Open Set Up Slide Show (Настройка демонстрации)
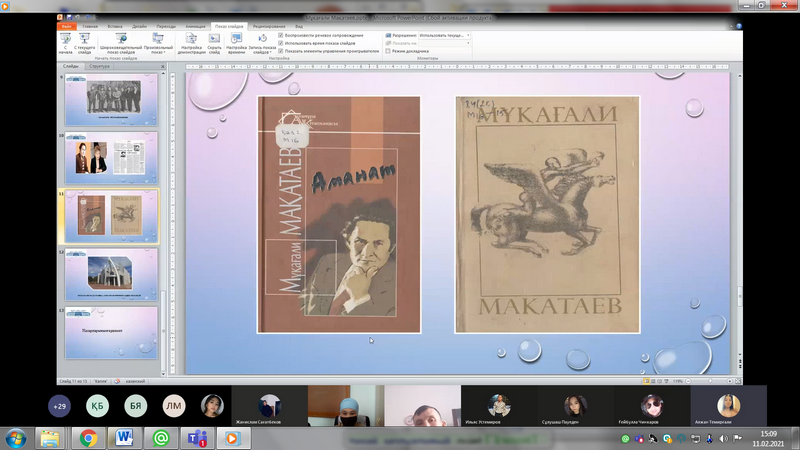 191,44
